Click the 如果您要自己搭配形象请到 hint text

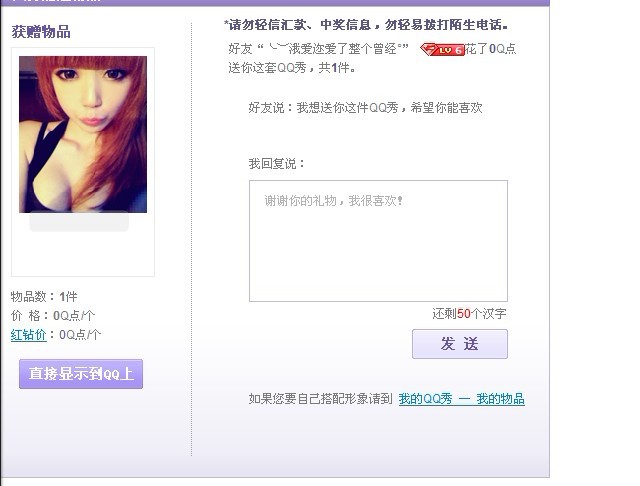coord(320,399)
